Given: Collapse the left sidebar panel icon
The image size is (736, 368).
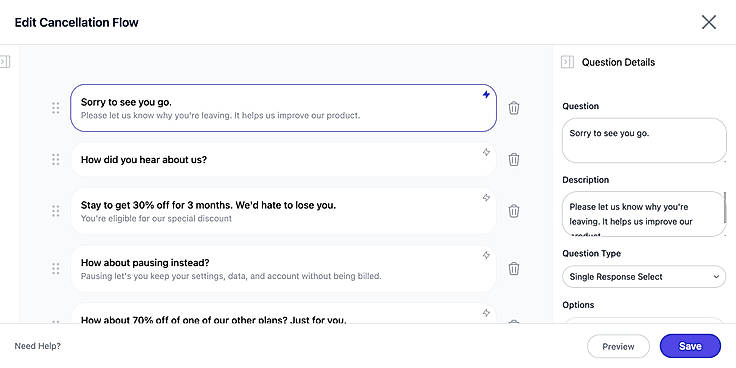Looking at the screenshot, I should [5, 61].
